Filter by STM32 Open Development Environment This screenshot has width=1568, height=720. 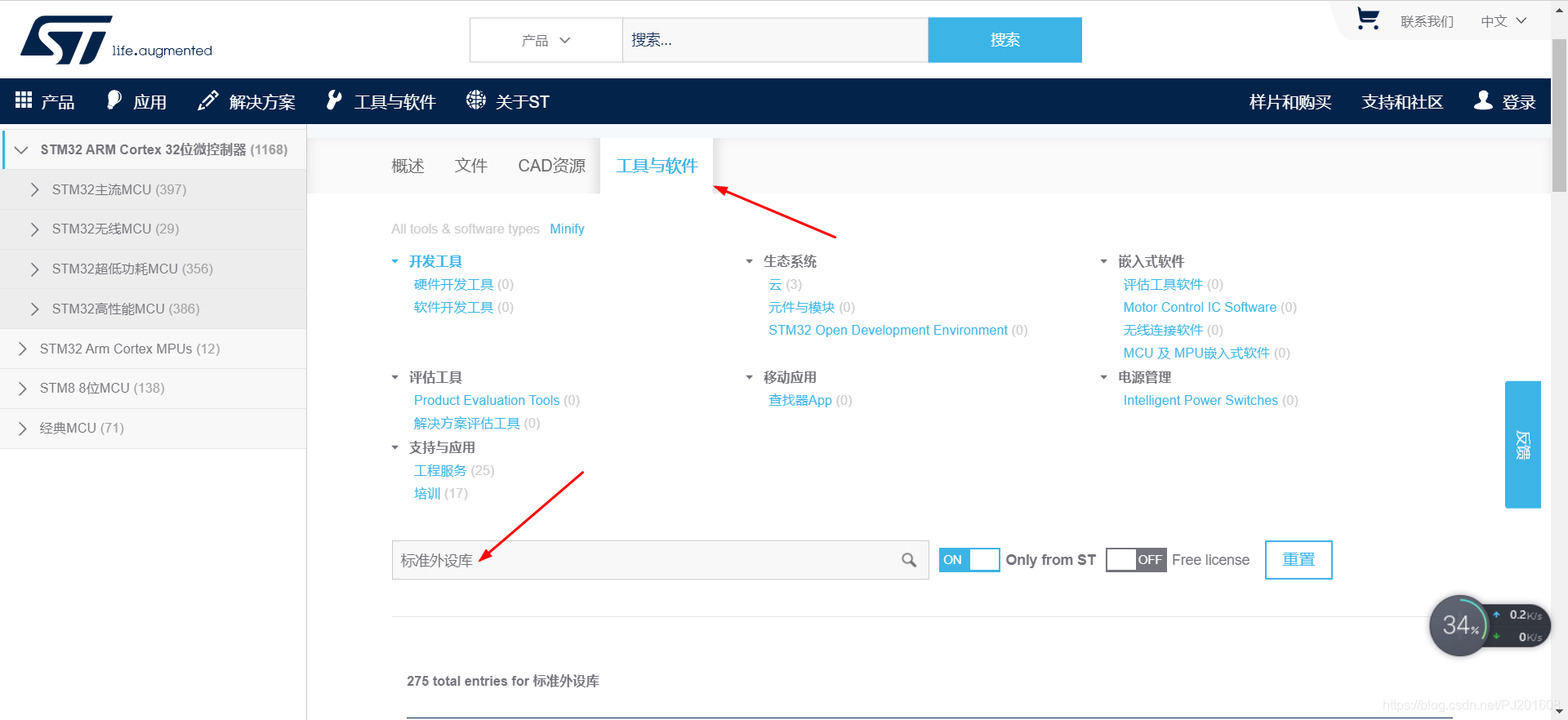[888, 330]
